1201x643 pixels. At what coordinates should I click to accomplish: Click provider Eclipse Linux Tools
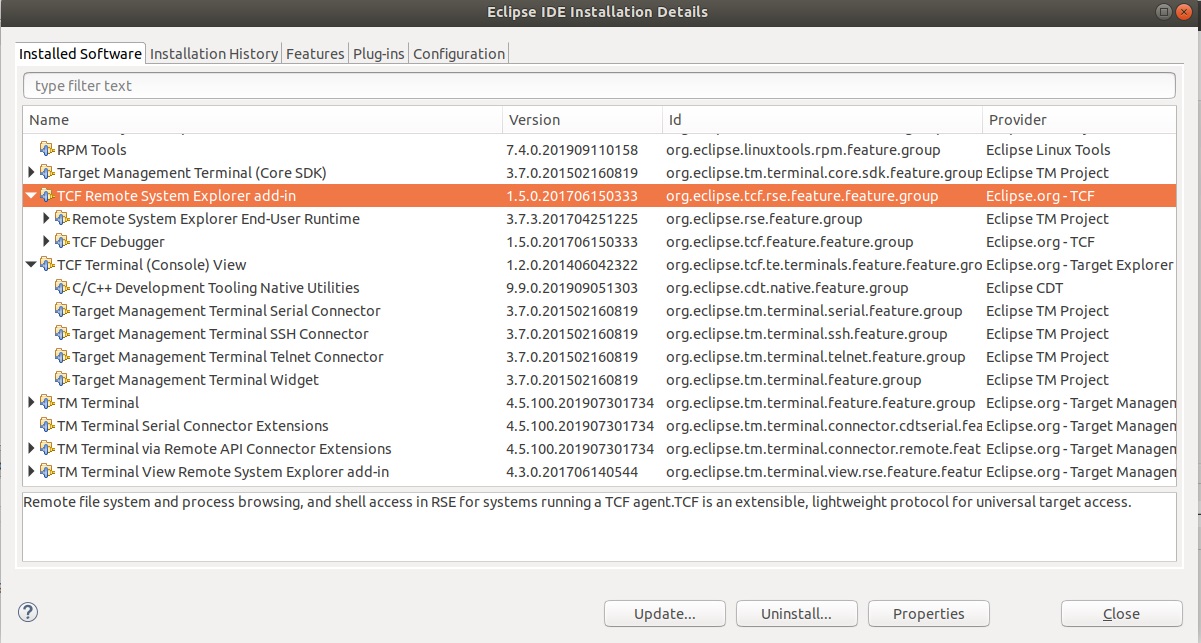[1048, 150]
